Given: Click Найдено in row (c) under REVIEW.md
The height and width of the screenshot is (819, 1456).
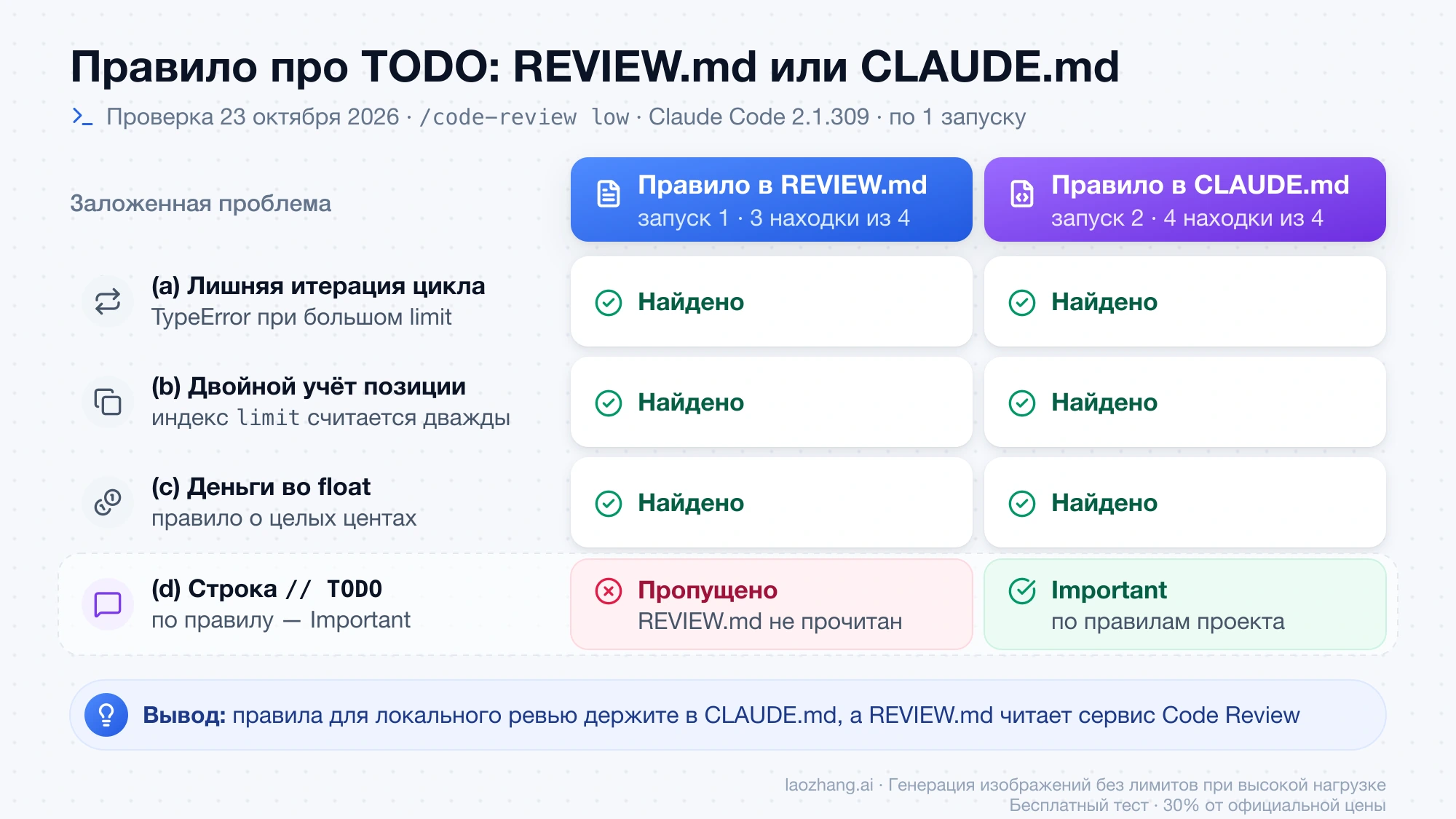Looking at the screenshot, I should pyautogui.click(x=691, y=503).
